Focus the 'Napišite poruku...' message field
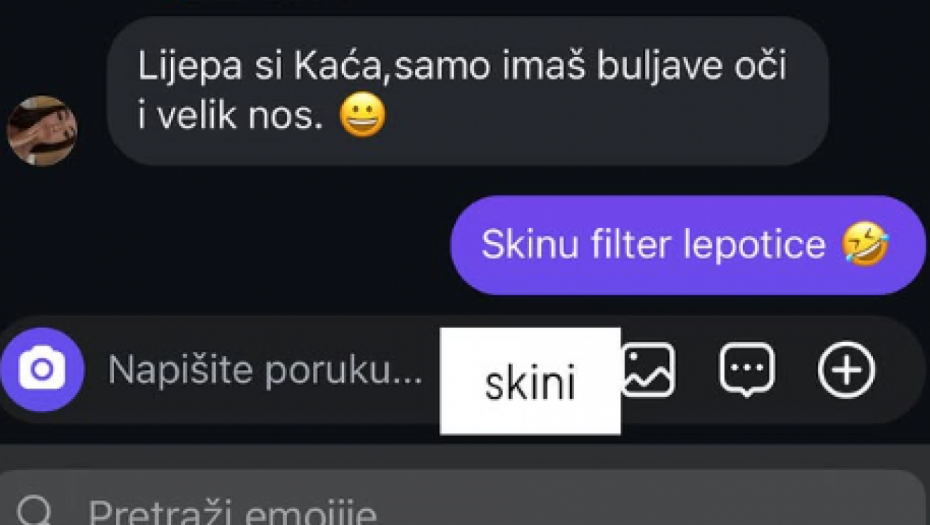Screen dimensions: 930x525 tap(265, 370)
